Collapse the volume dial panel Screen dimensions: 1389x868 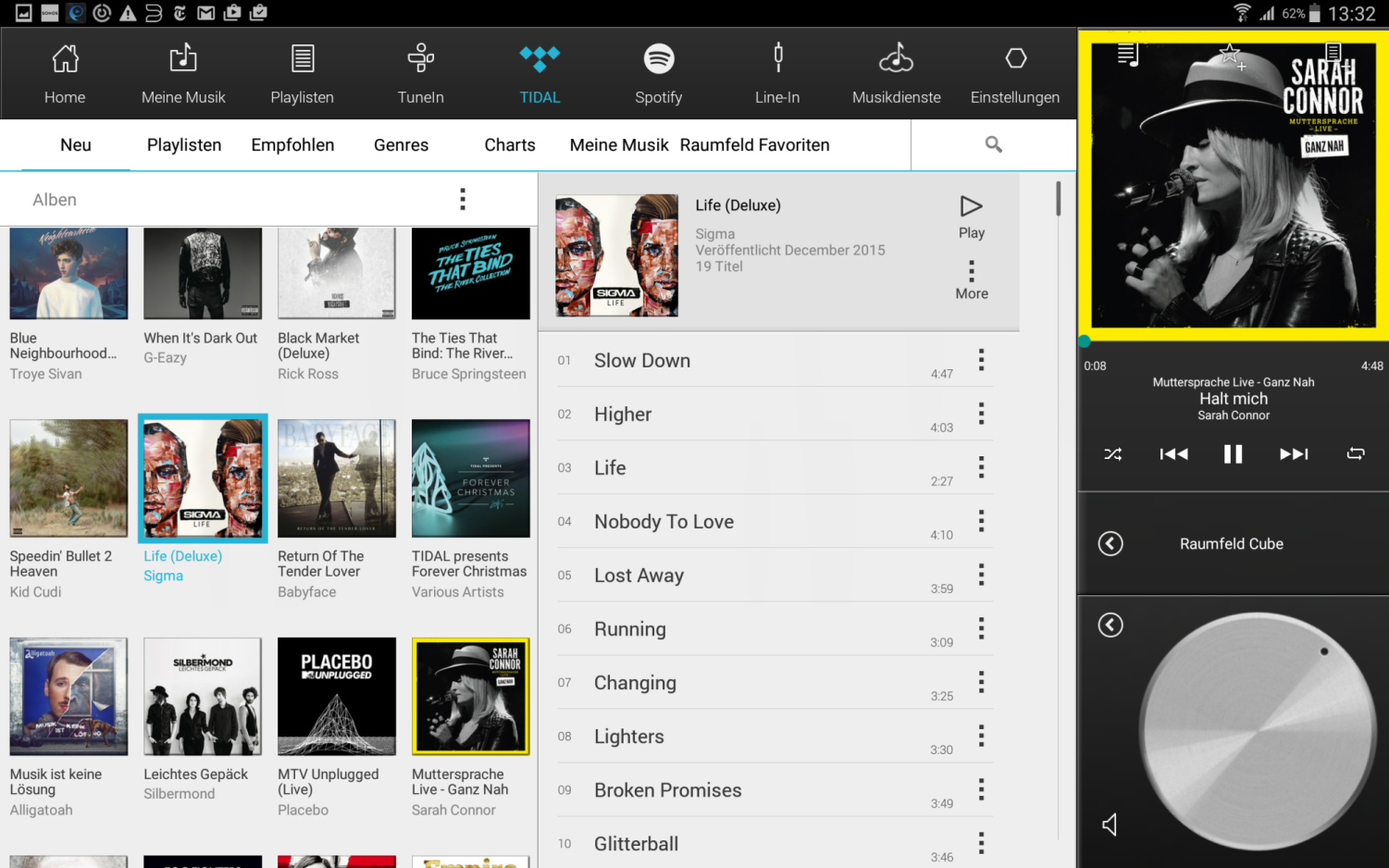1110,625
